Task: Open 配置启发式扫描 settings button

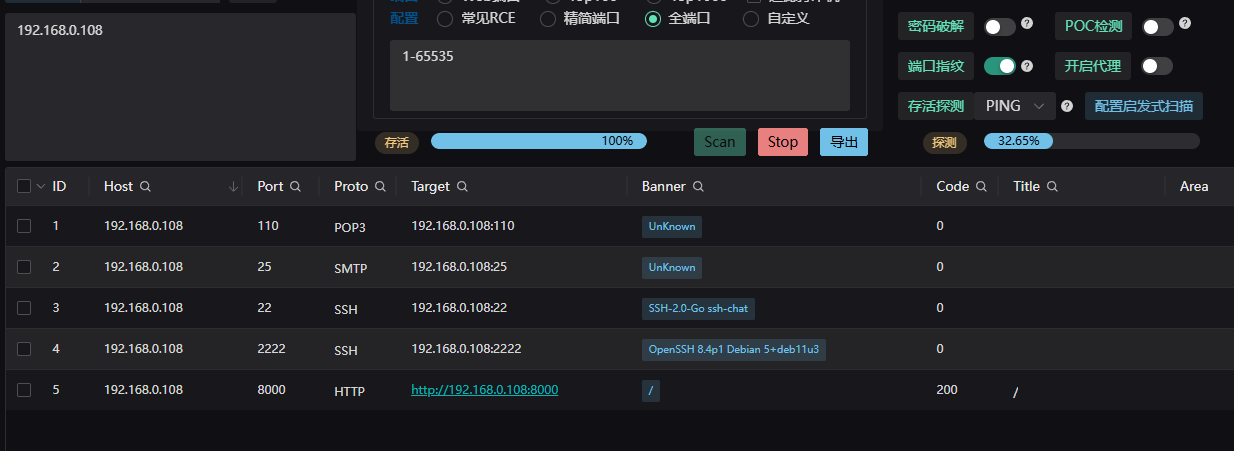Action: 1144,105
